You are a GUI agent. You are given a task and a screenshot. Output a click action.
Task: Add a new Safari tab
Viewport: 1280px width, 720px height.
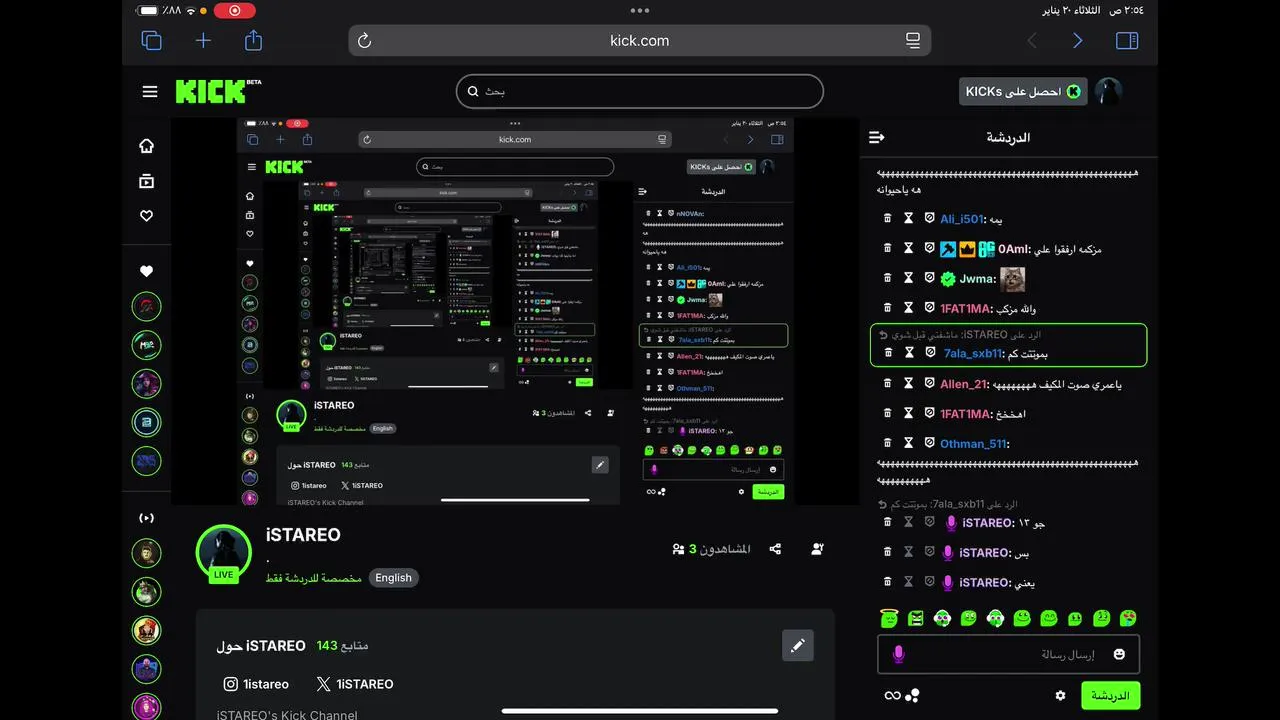coord(203,40)
